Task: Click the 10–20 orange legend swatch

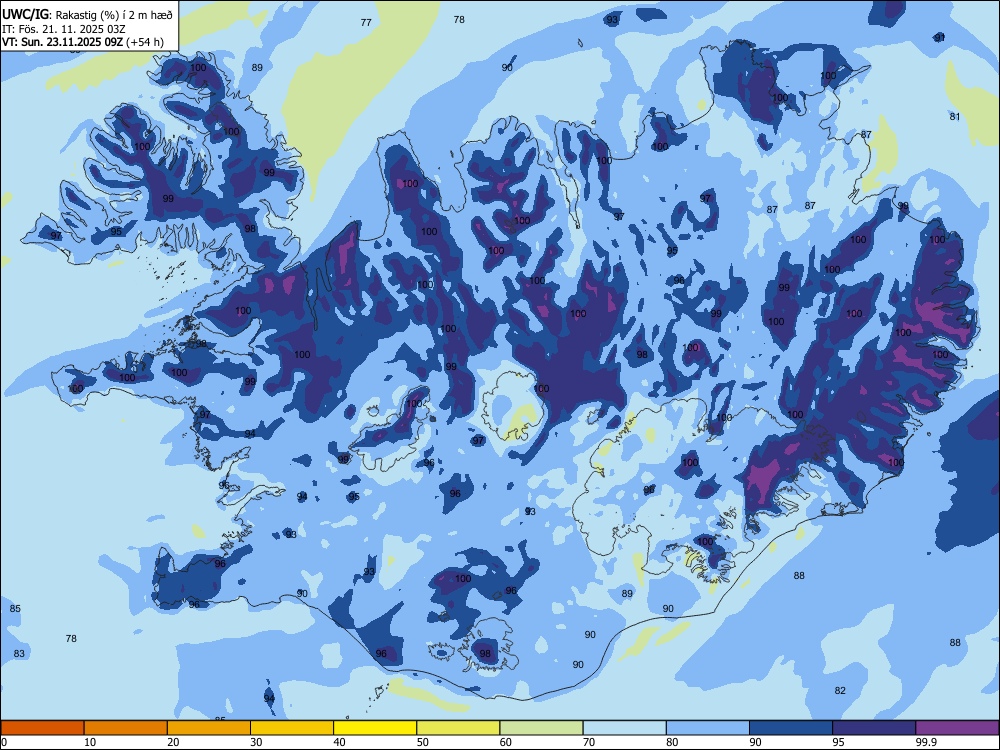Action: (x=126, y=728)
